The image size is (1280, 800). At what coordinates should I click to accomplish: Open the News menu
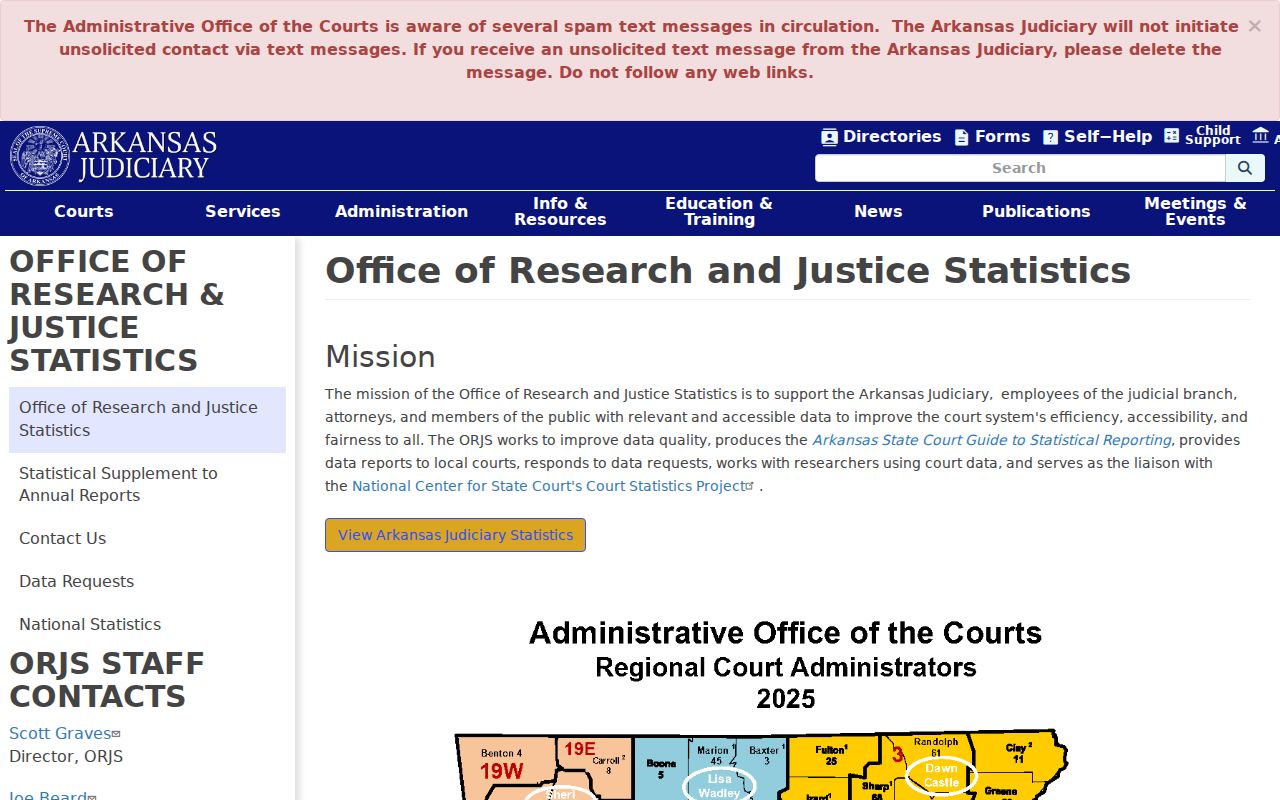[878, 211]
